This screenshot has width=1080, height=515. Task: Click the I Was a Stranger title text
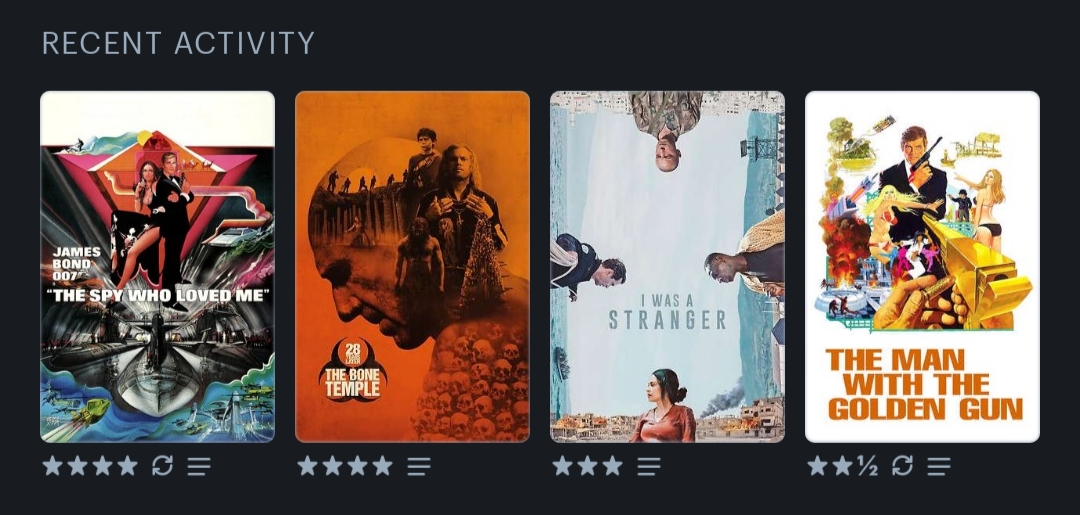[x=667, y=312]
